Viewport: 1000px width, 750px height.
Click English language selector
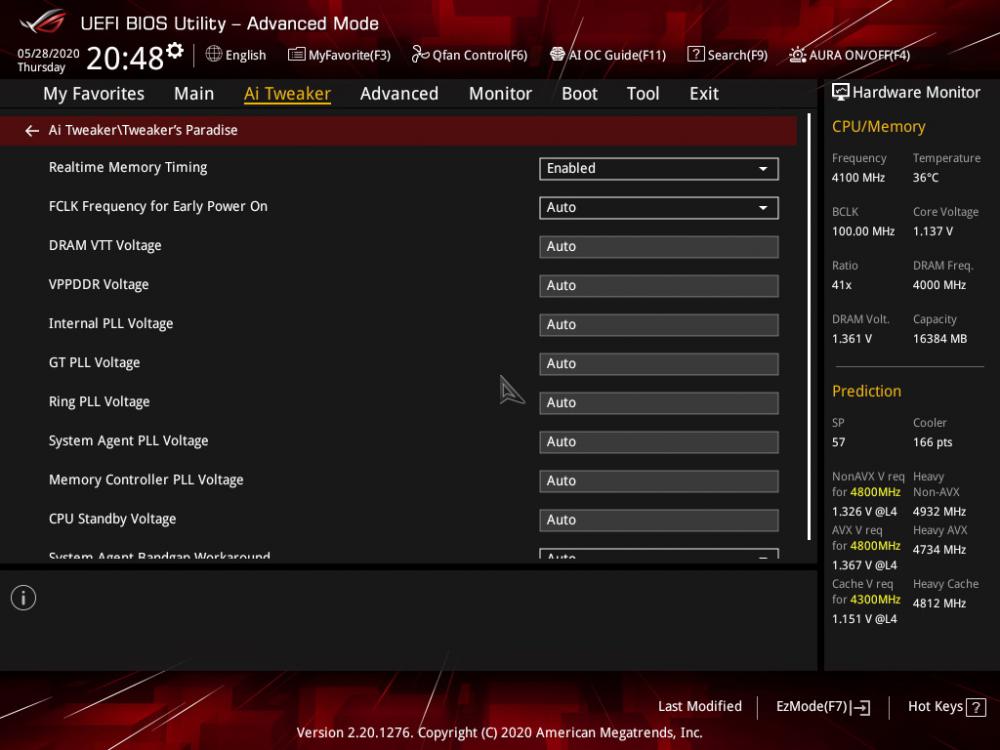(236, 55)
